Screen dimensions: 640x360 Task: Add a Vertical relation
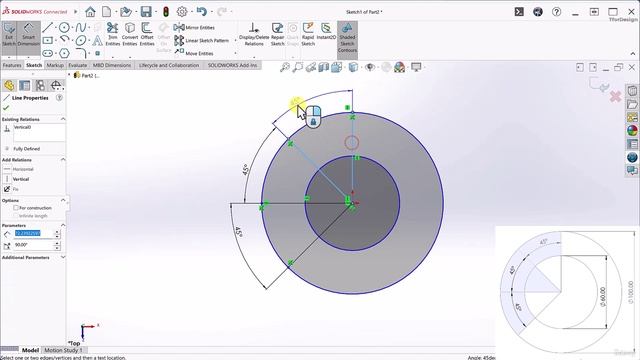tap(16, 179)
